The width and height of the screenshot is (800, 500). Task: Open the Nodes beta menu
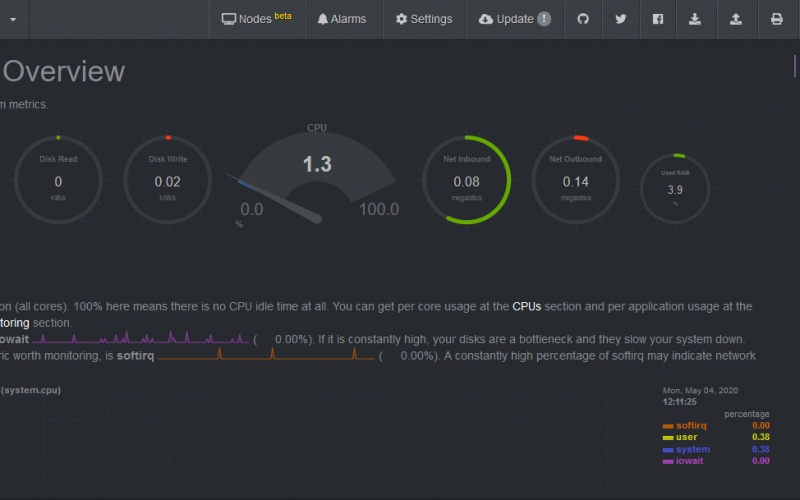coord(256,19)
